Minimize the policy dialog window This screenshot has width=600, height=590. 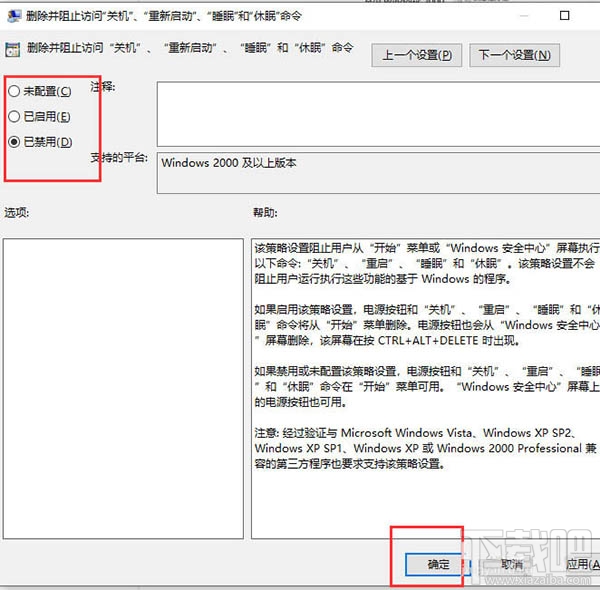click(524, 16)
